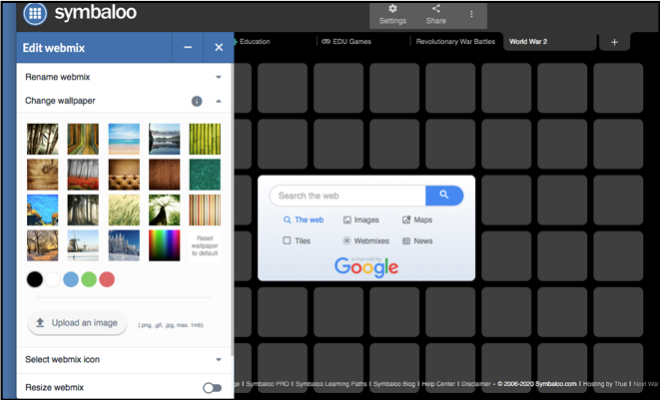The width and height of the screenshot is (660, 400).
Task: Click the blue search magnifier button
Action: coord(444,195)
